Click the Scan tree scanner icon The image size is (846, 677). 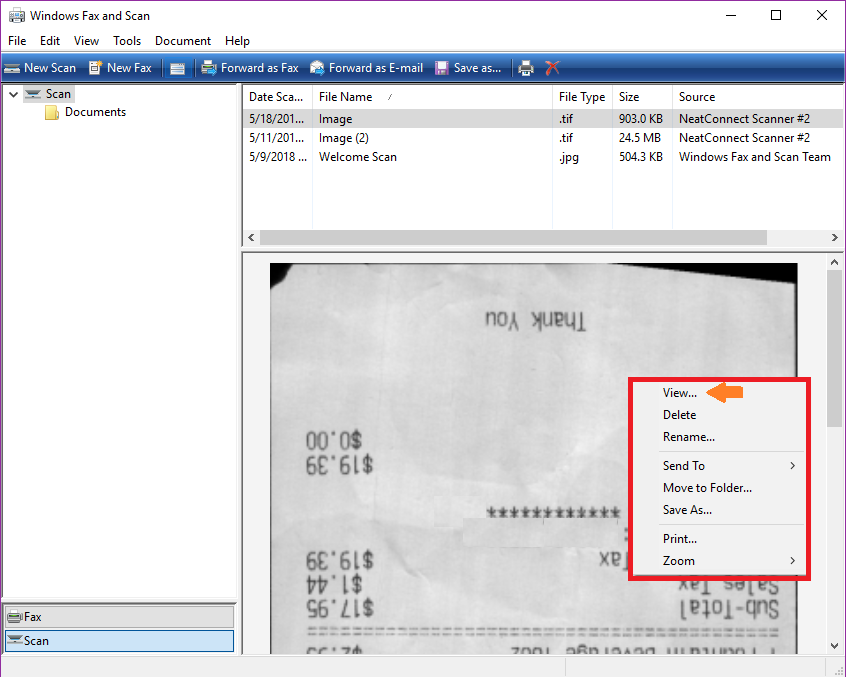click(33, 94)
